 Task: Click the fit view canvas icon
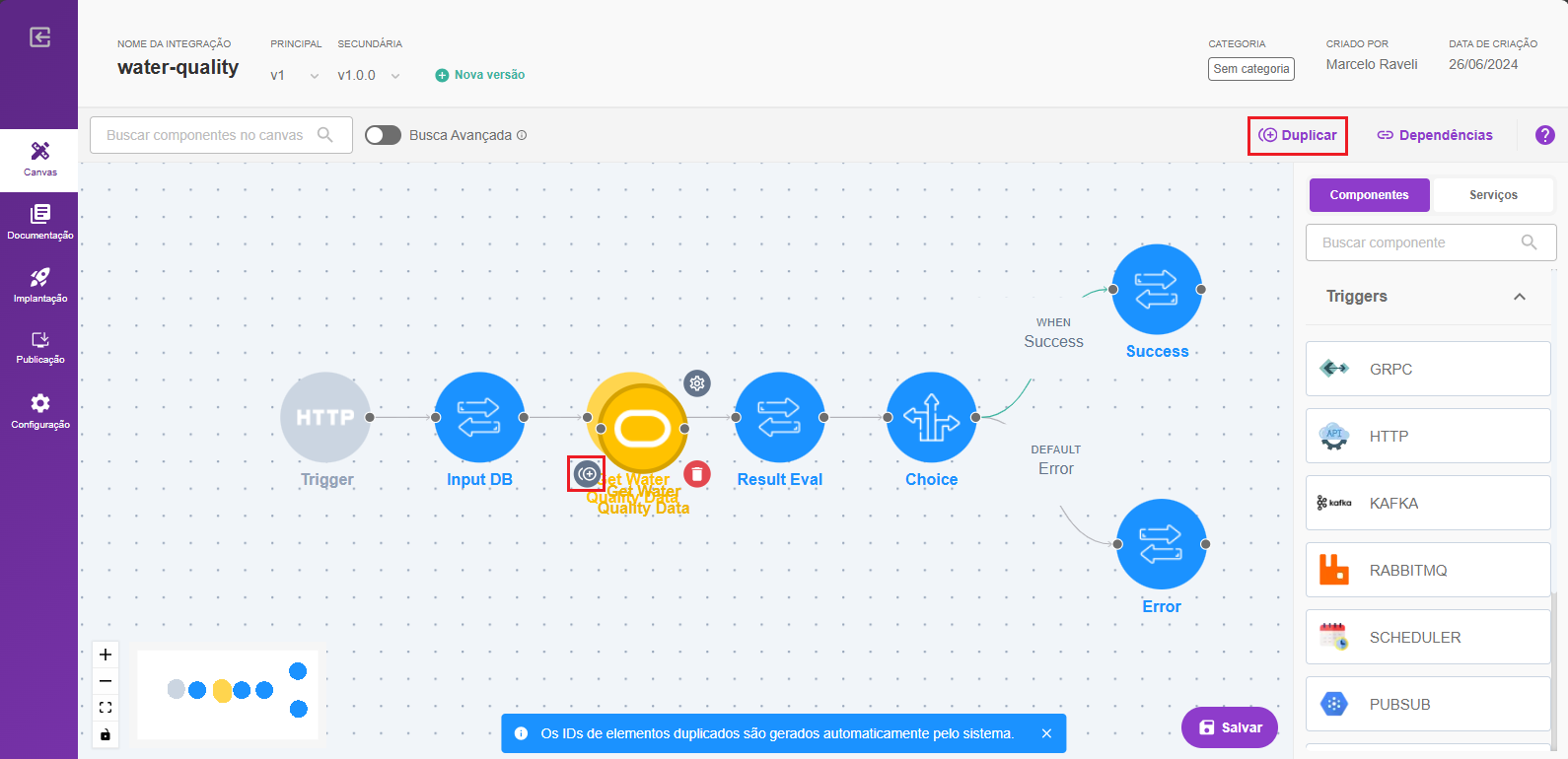(106, 708)
